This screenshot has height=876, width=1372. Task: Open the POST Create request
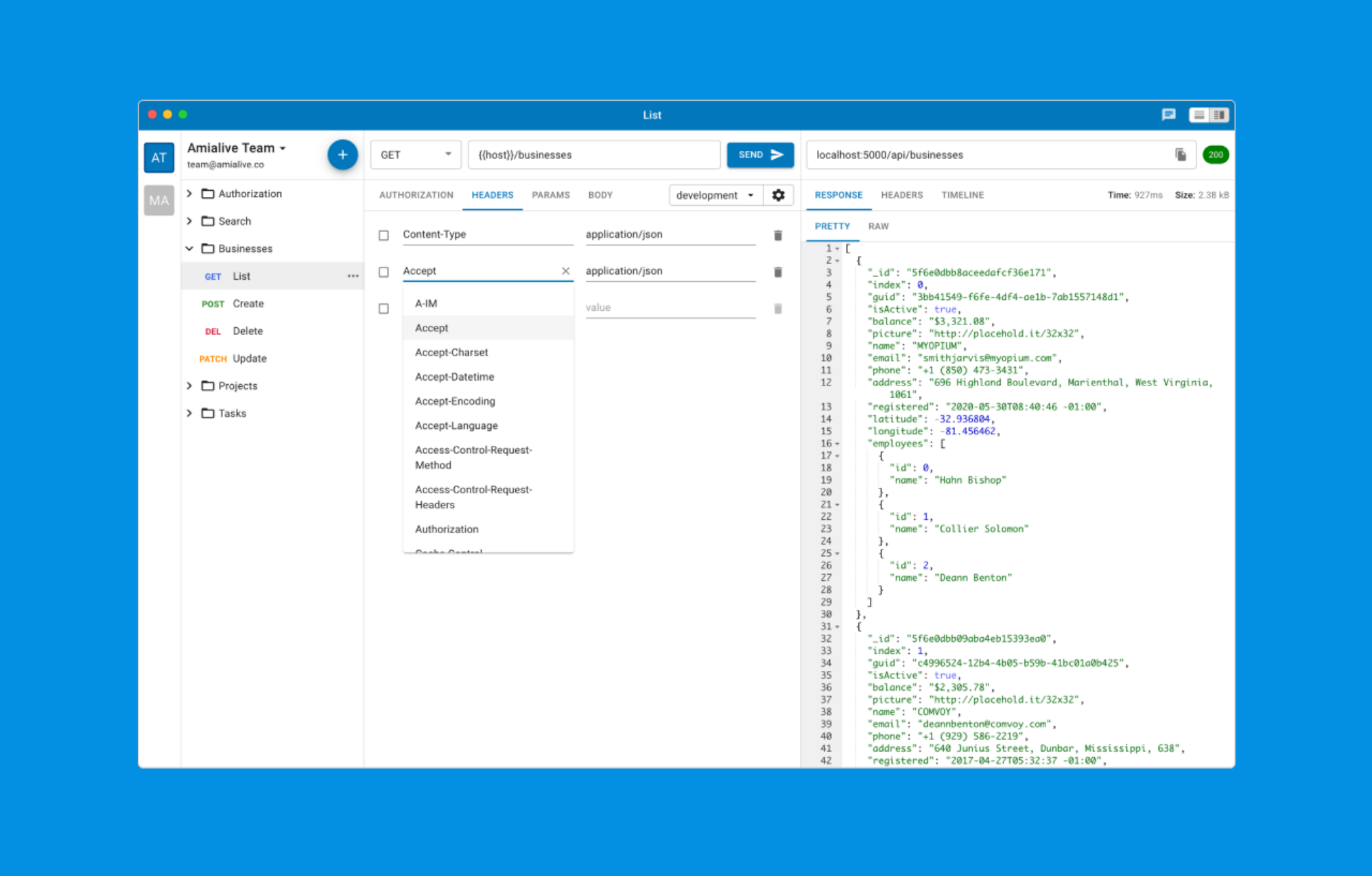pyautogui.click(x=272, y=303)
